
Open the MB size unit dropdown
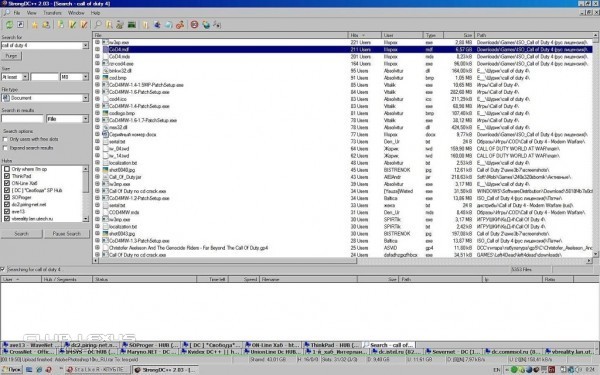(x=85, y=77)
